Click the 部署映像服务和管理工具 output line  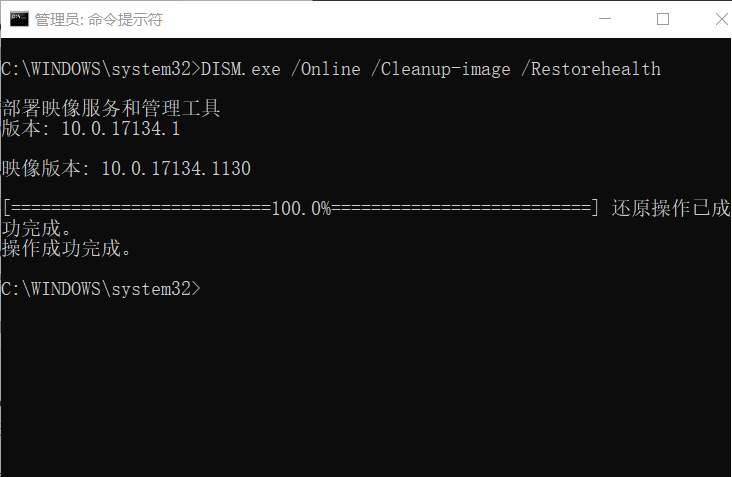[111, 109]
